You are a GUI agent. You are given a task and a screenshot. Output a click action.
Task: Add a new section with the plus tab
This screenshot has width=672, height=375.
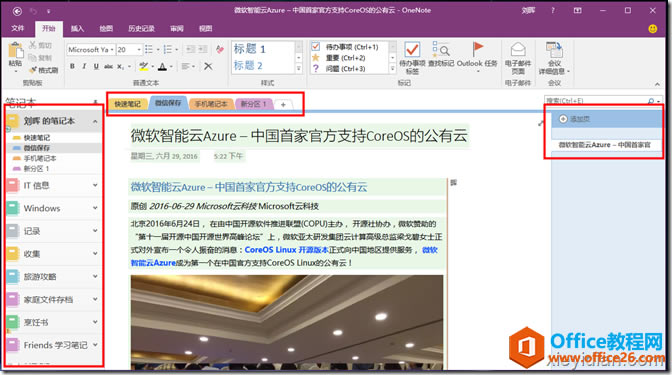283,105
